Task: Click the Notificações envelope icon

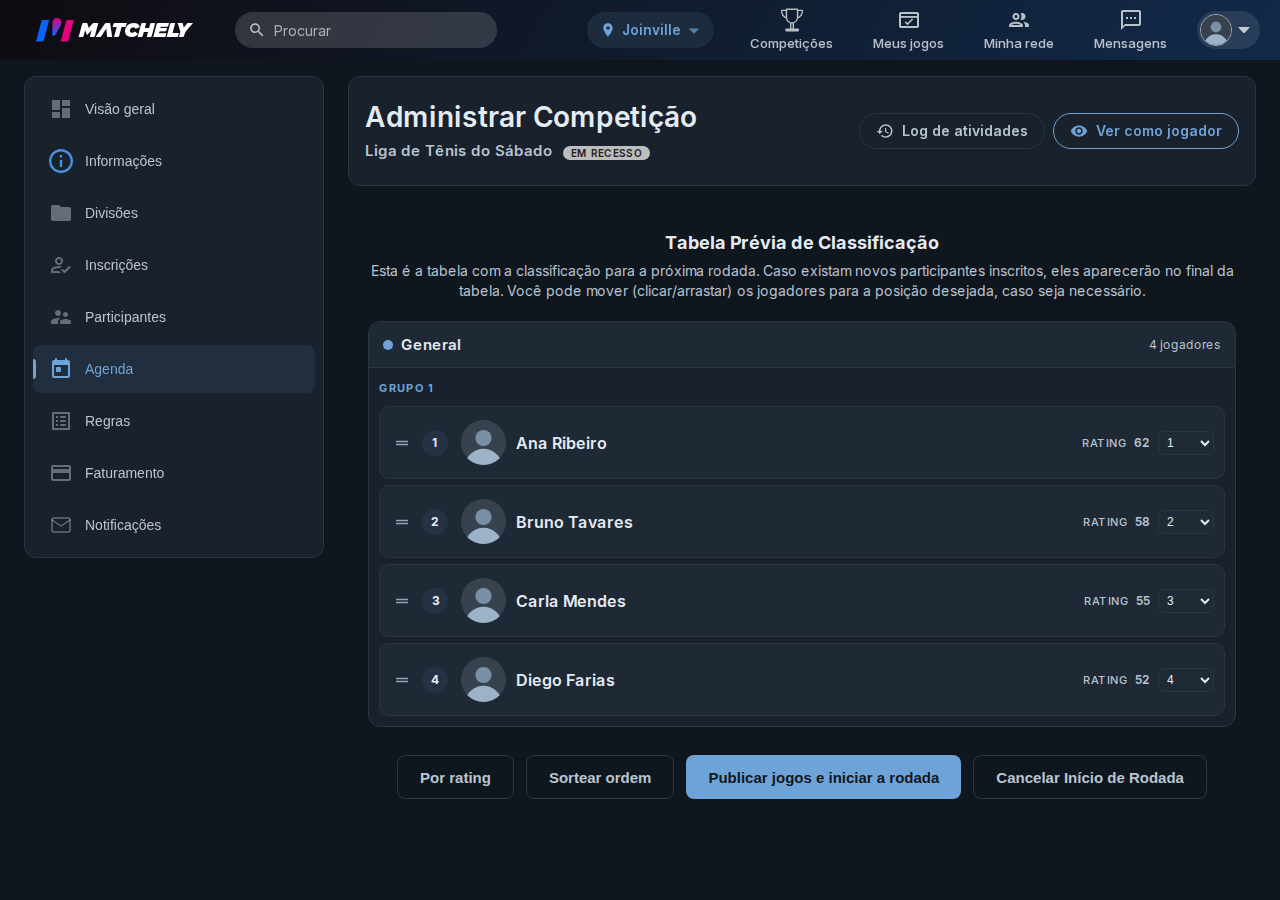Action: click(61, 525)
